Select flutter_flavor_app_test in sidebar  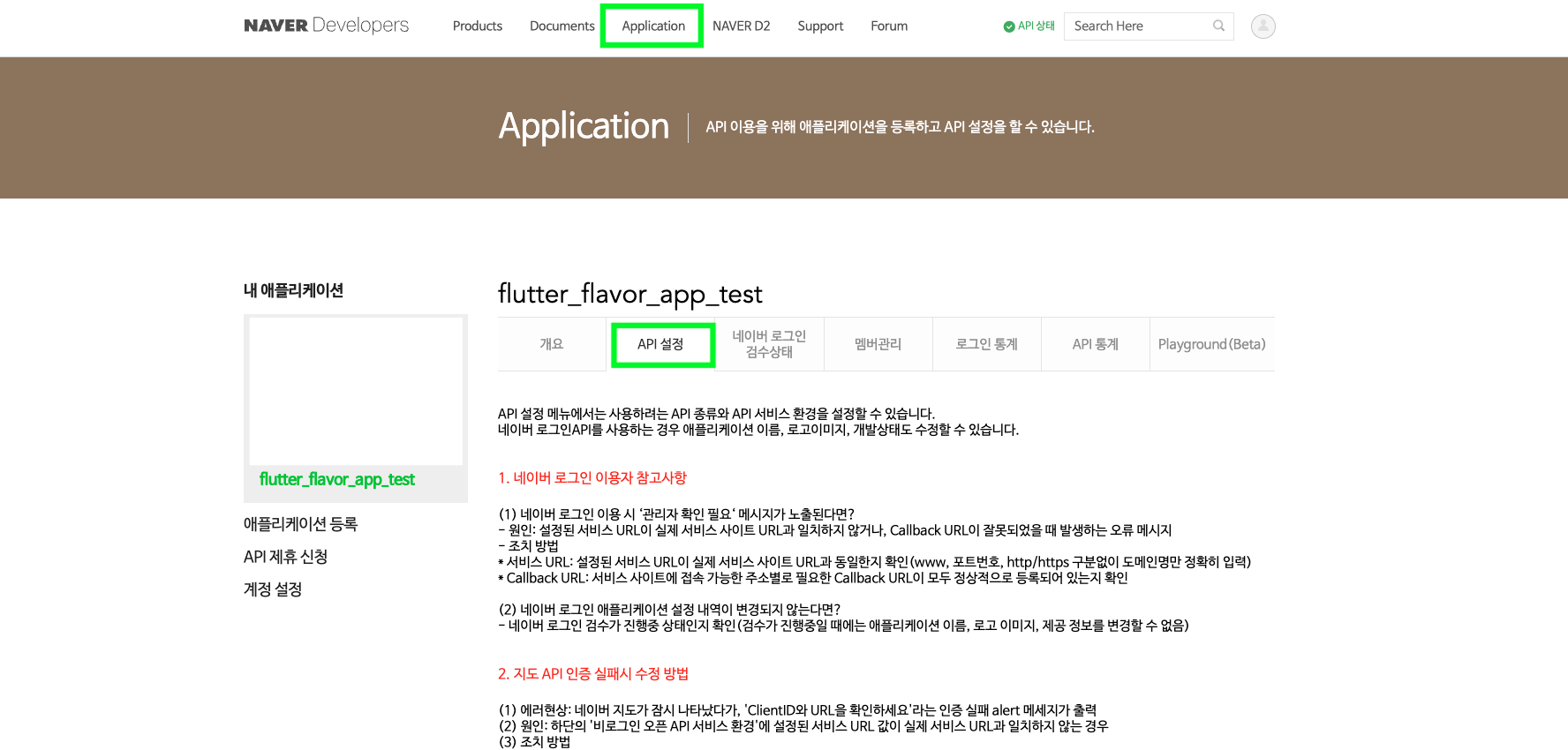[336, 479]
